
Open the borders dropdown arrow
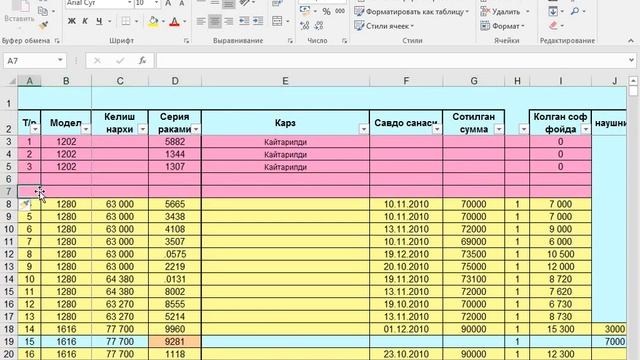136,21
